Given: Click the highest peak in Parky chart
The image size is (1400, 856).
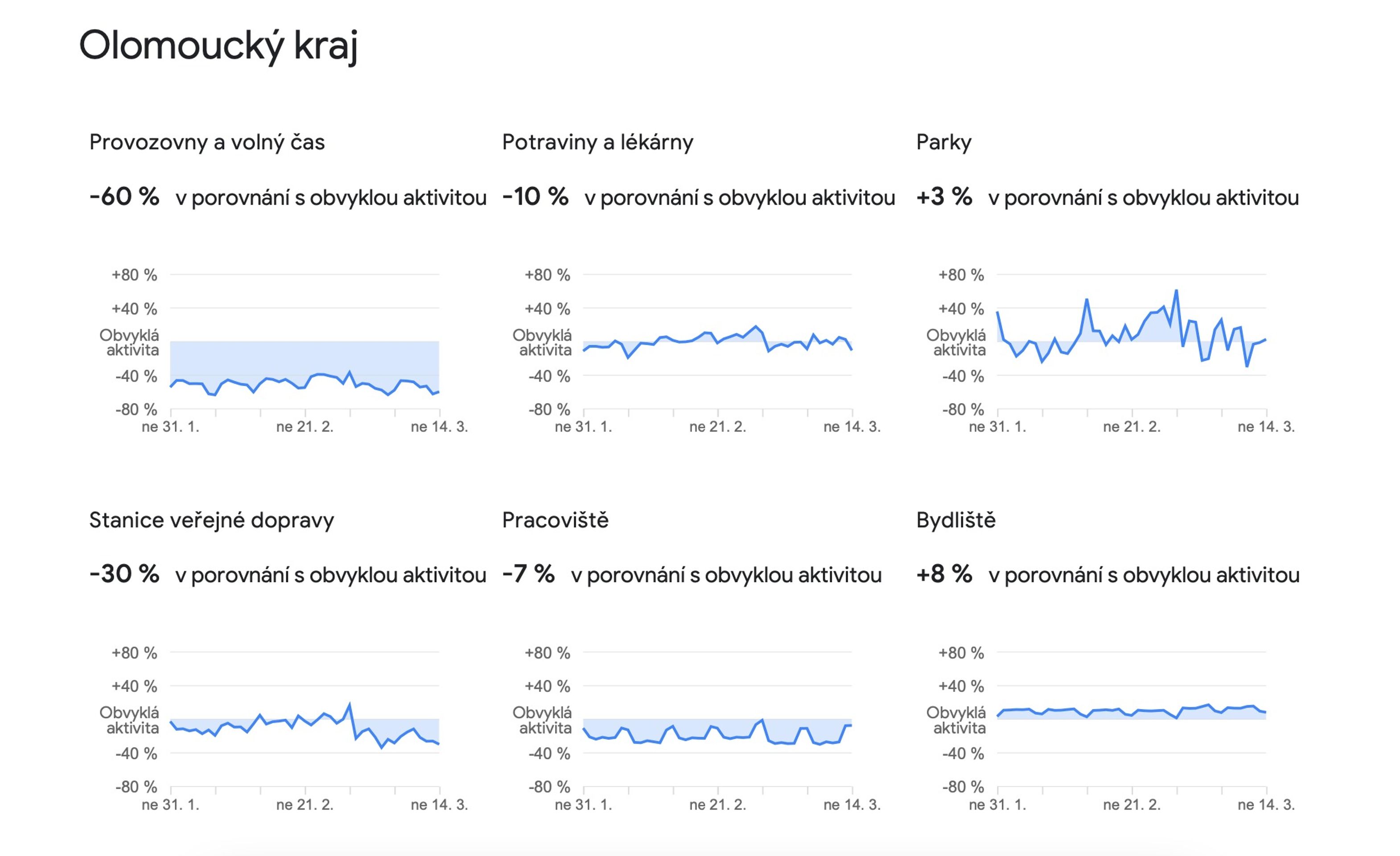Looking at the screenshot, I should [1176, 291].
